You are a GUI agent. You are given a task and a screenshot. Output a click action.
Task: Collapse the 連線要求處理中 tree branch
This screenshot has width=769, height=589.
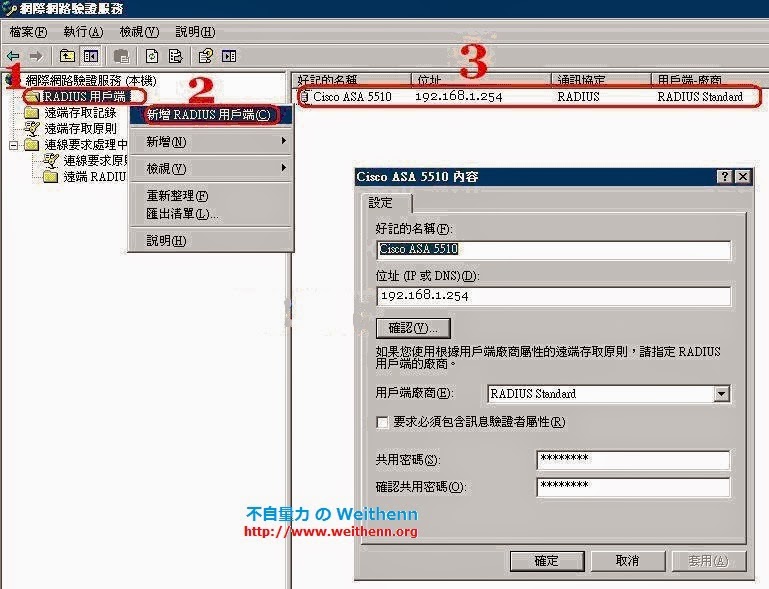click(x=14, y=145)
